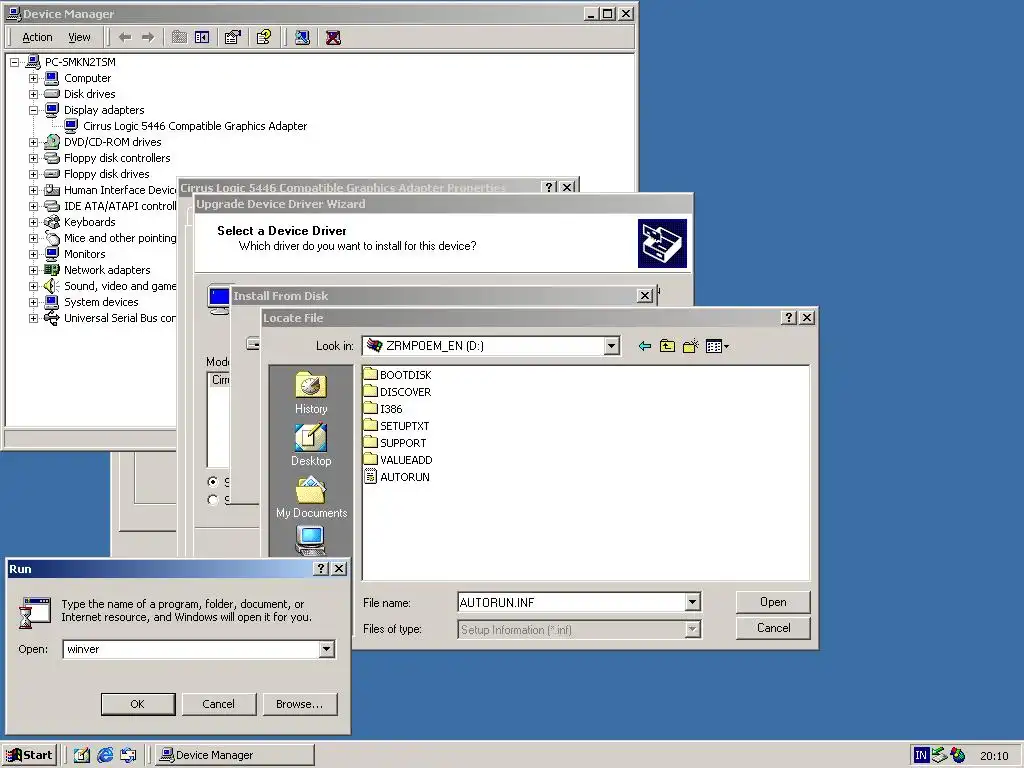Select the VALUEADD folder
This screenshot has width=1024, height=768.
(x=398, y=460)
